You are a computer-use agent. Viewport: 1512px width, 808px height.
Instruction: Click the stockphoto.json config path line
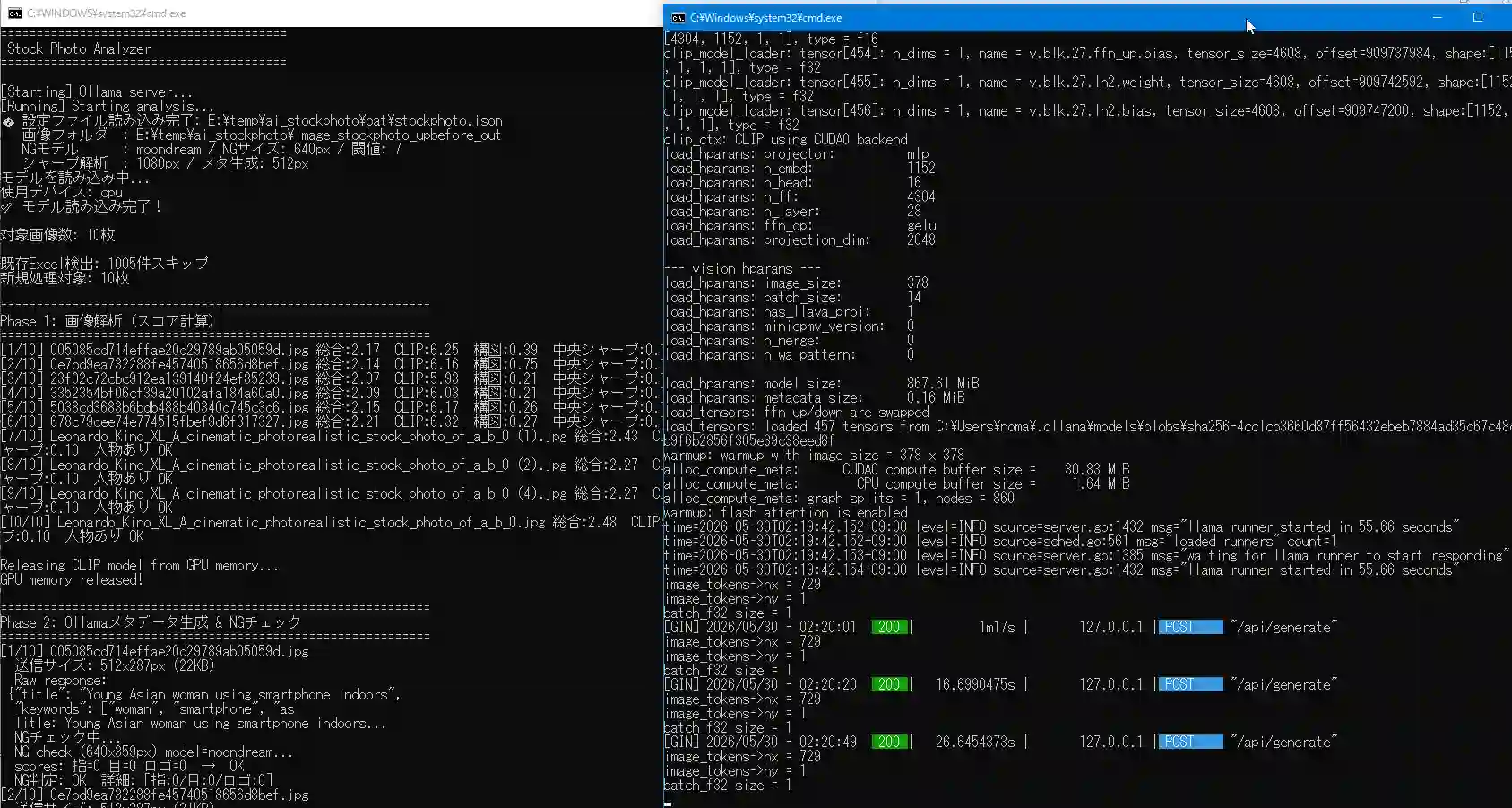253,120
